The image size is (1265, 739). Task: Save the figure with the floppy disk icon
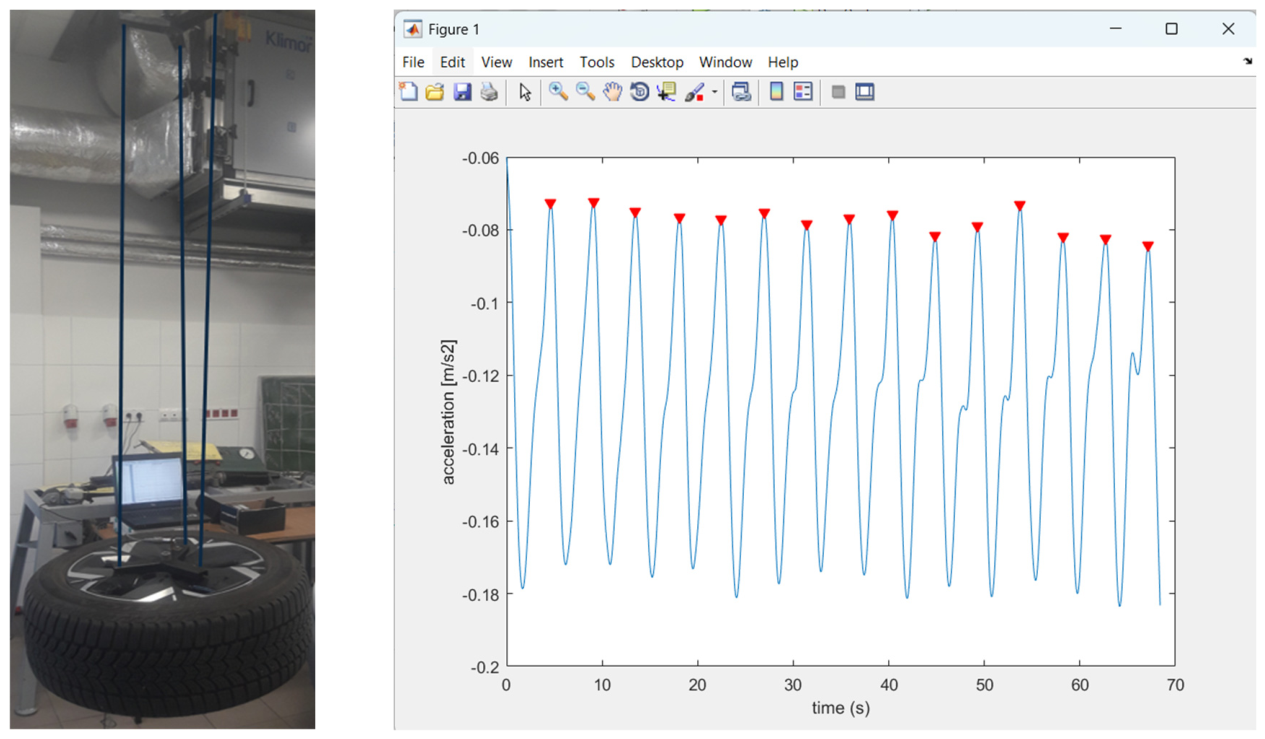pos(462,92)
